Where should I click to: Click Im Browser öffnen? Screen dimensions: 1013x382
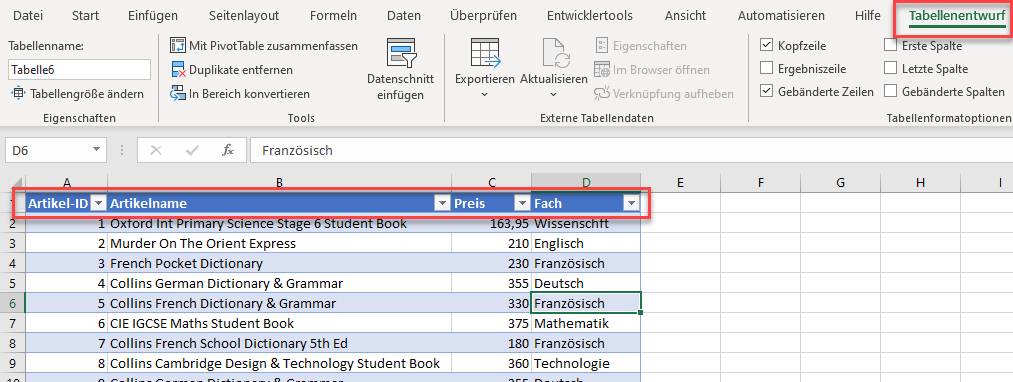click(651, 70)
